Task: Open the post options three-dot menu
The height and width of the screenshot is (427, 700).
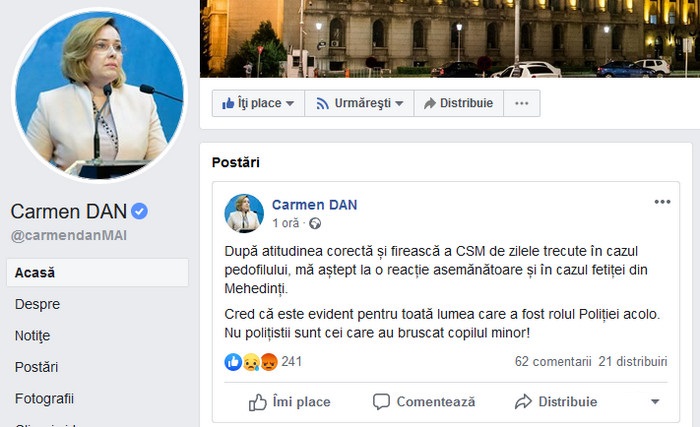Action: coord(662,202)
